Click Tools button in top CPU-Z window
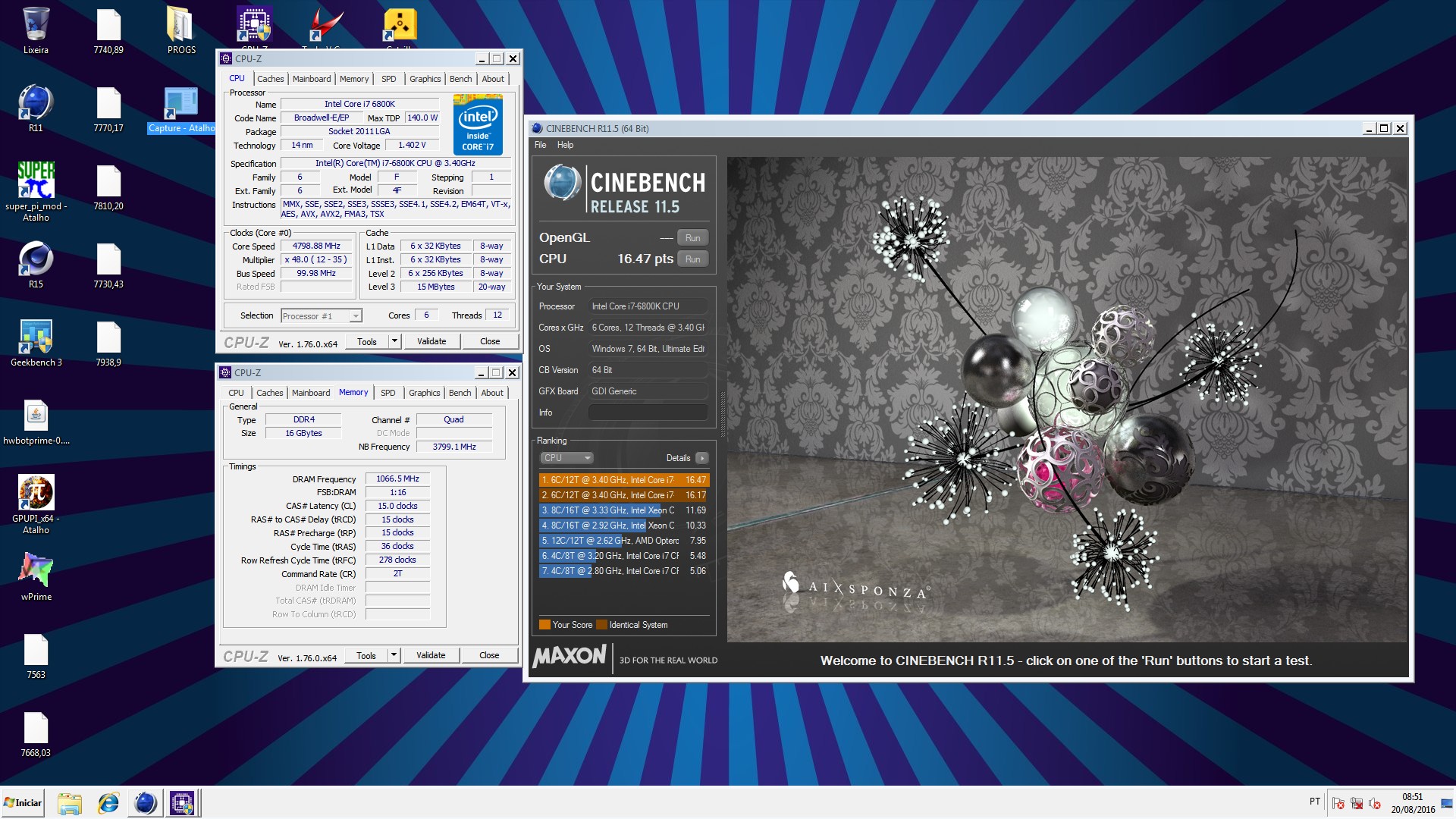The width and height of the screenshot is (1456, 819). 367,341
